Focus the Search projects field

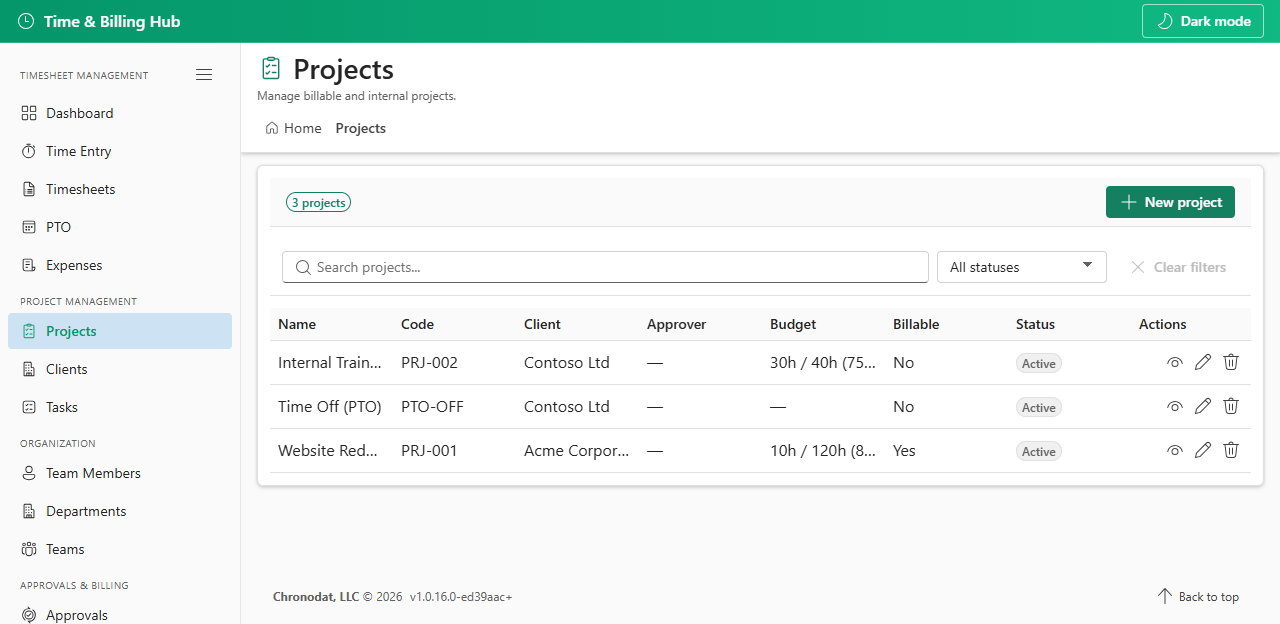(x=605, y=267)
